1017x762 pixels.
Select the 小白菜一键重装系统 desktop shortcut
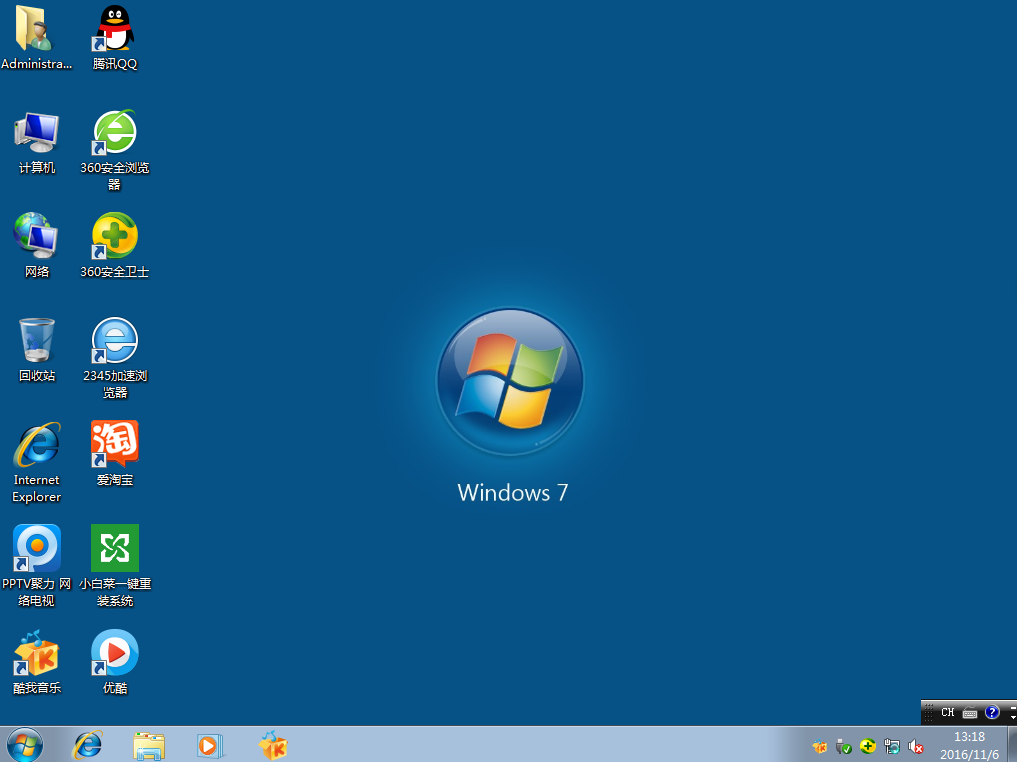(115, 566)
